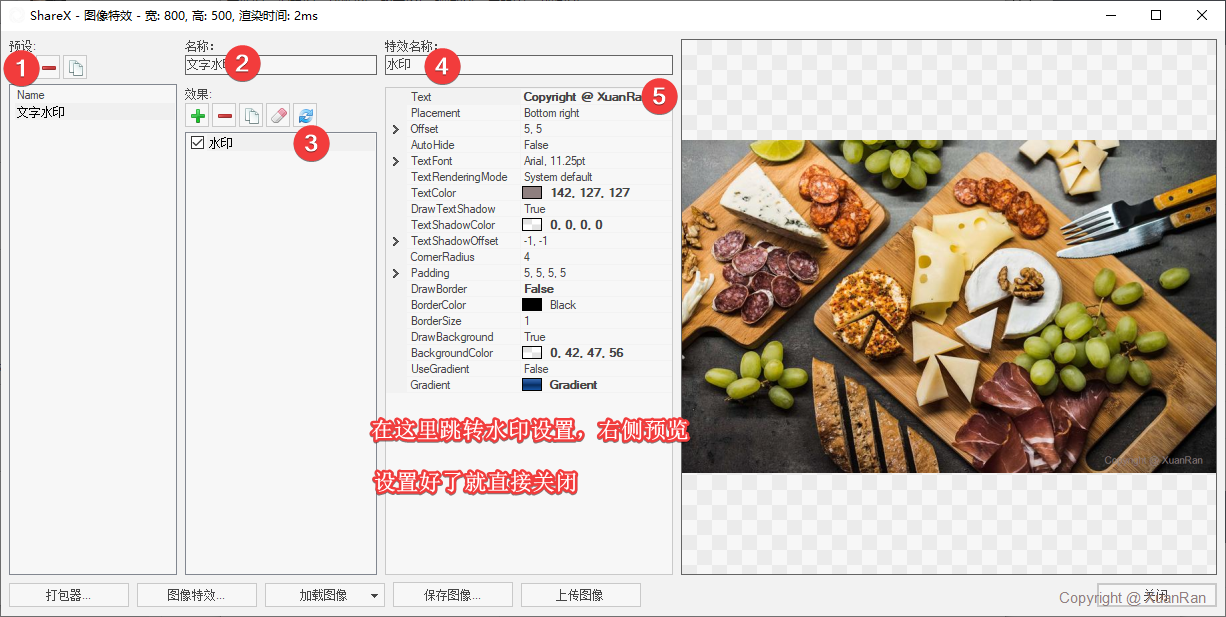1226x617 pixels.
Task: Duplicate the selected preset
Action: click(x=75, y=67)
